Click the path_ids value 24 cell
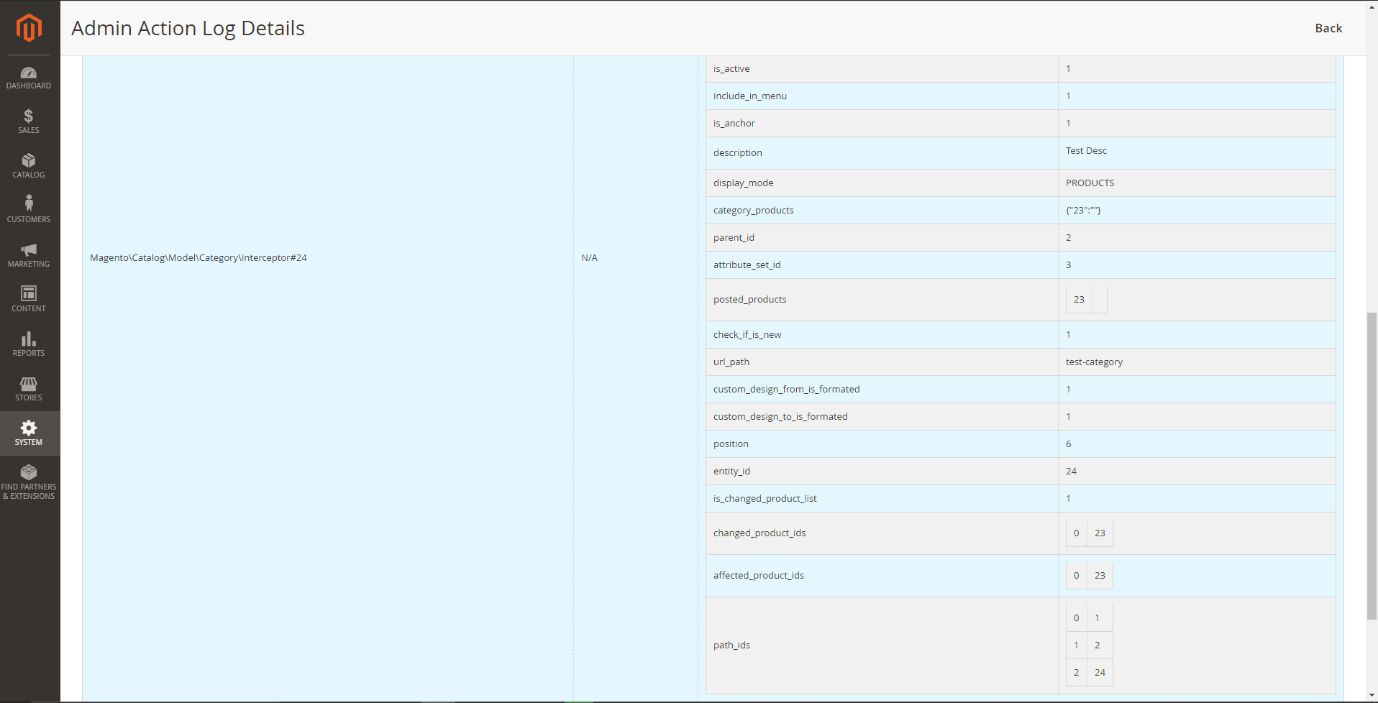 tap(1099, 673)
